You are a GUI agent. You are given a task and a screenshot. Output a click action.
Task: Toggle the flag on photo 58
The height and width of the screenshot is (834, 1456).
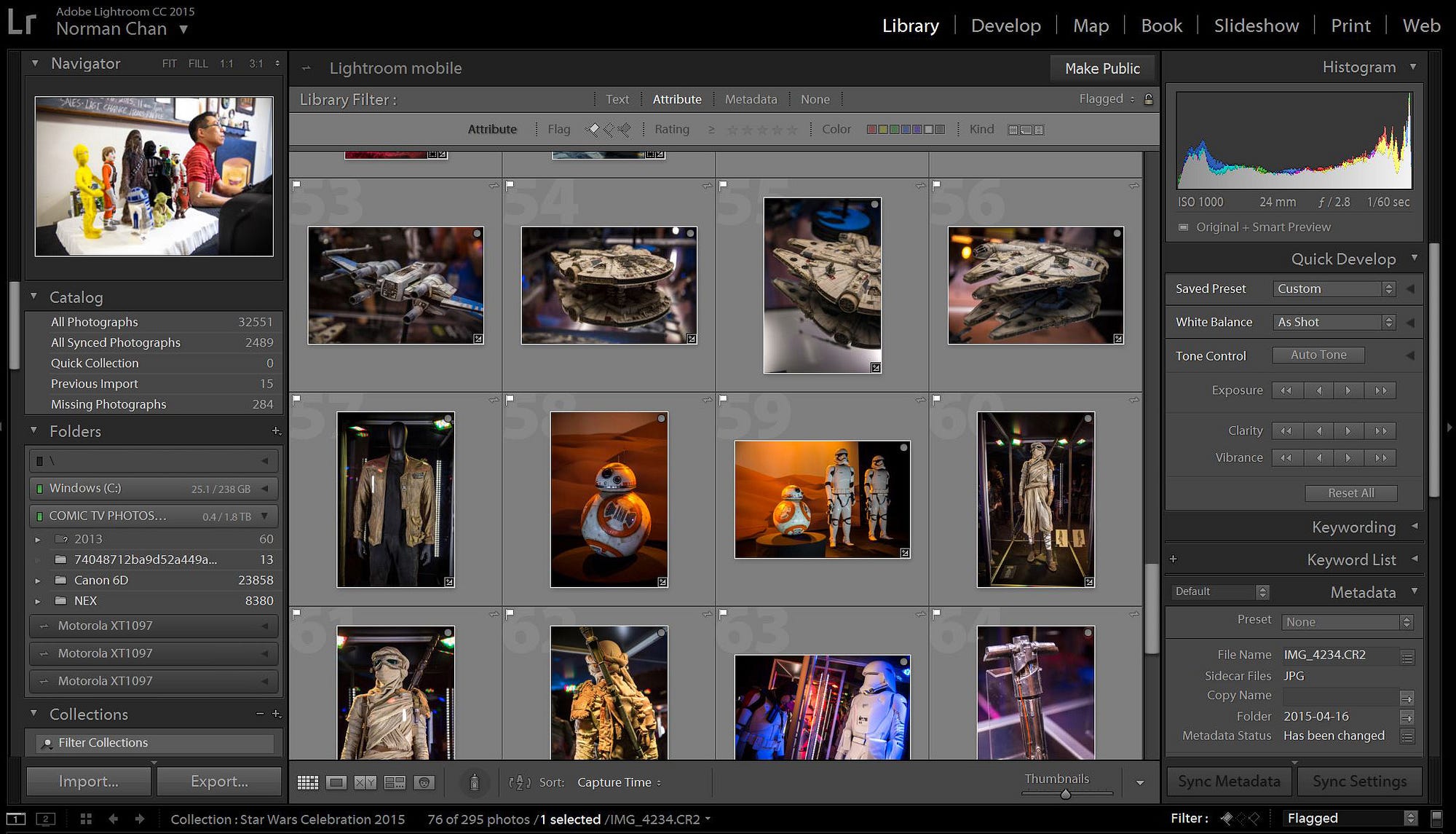510,399
